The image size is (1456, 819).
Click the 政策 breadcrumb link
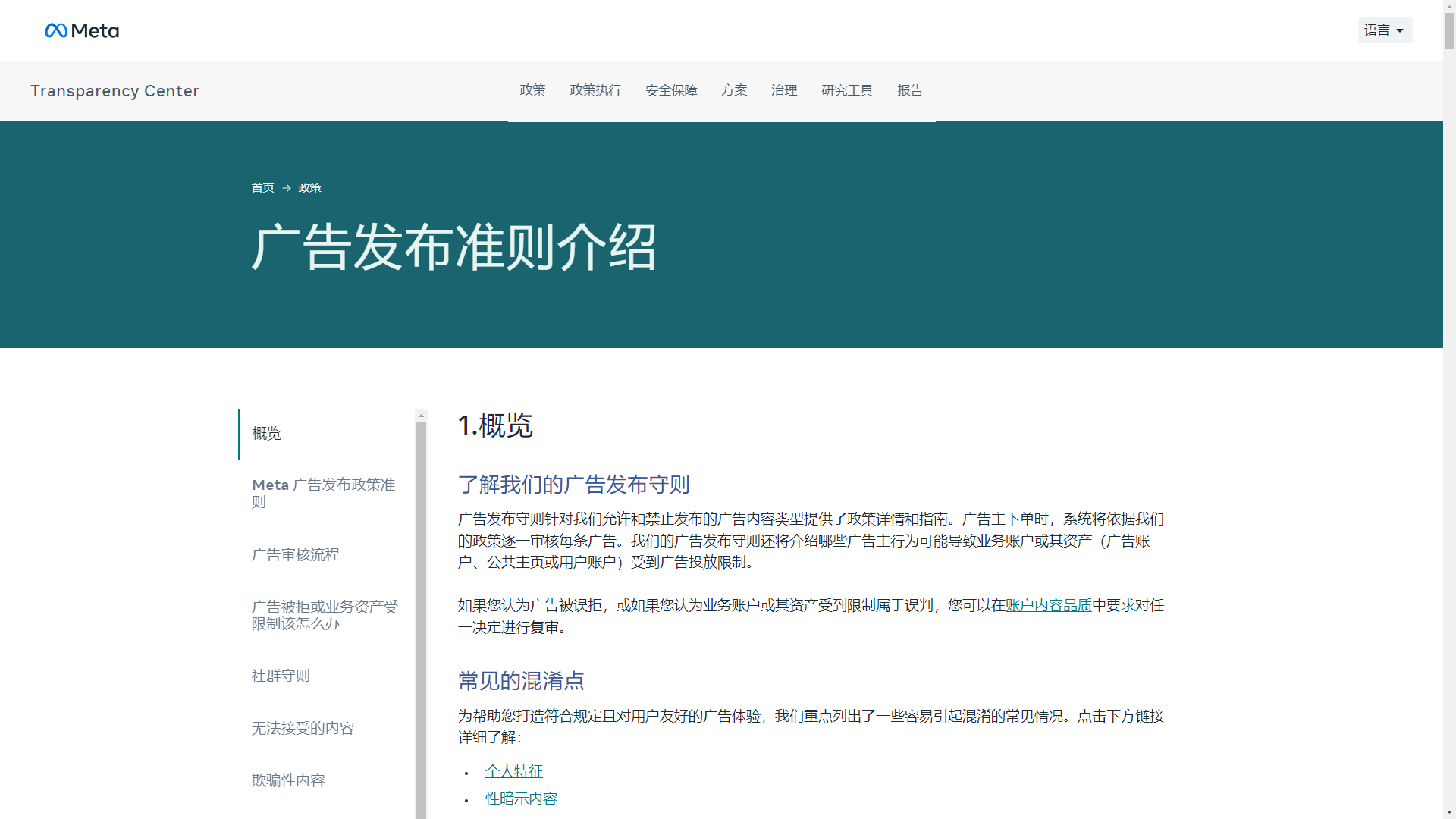pyautogui.click(x=309, y=187)
